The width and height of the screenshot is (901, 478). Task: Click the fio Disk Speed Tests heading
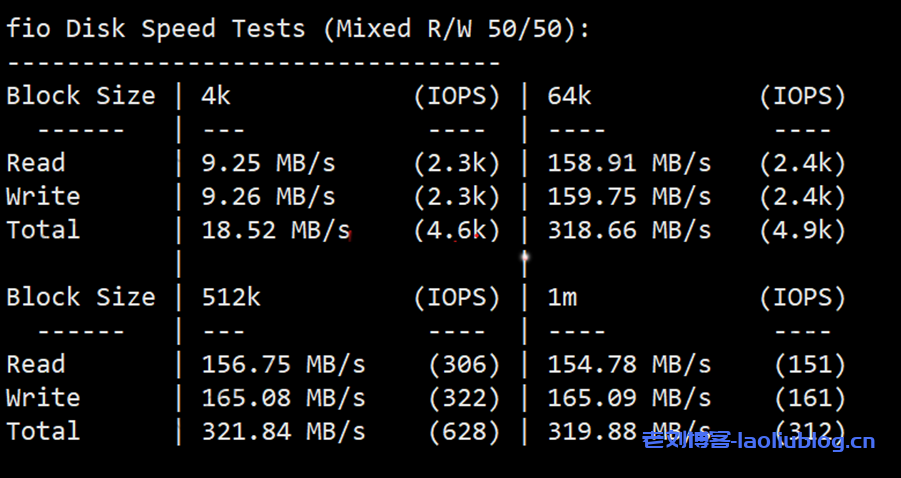point(298,28)
